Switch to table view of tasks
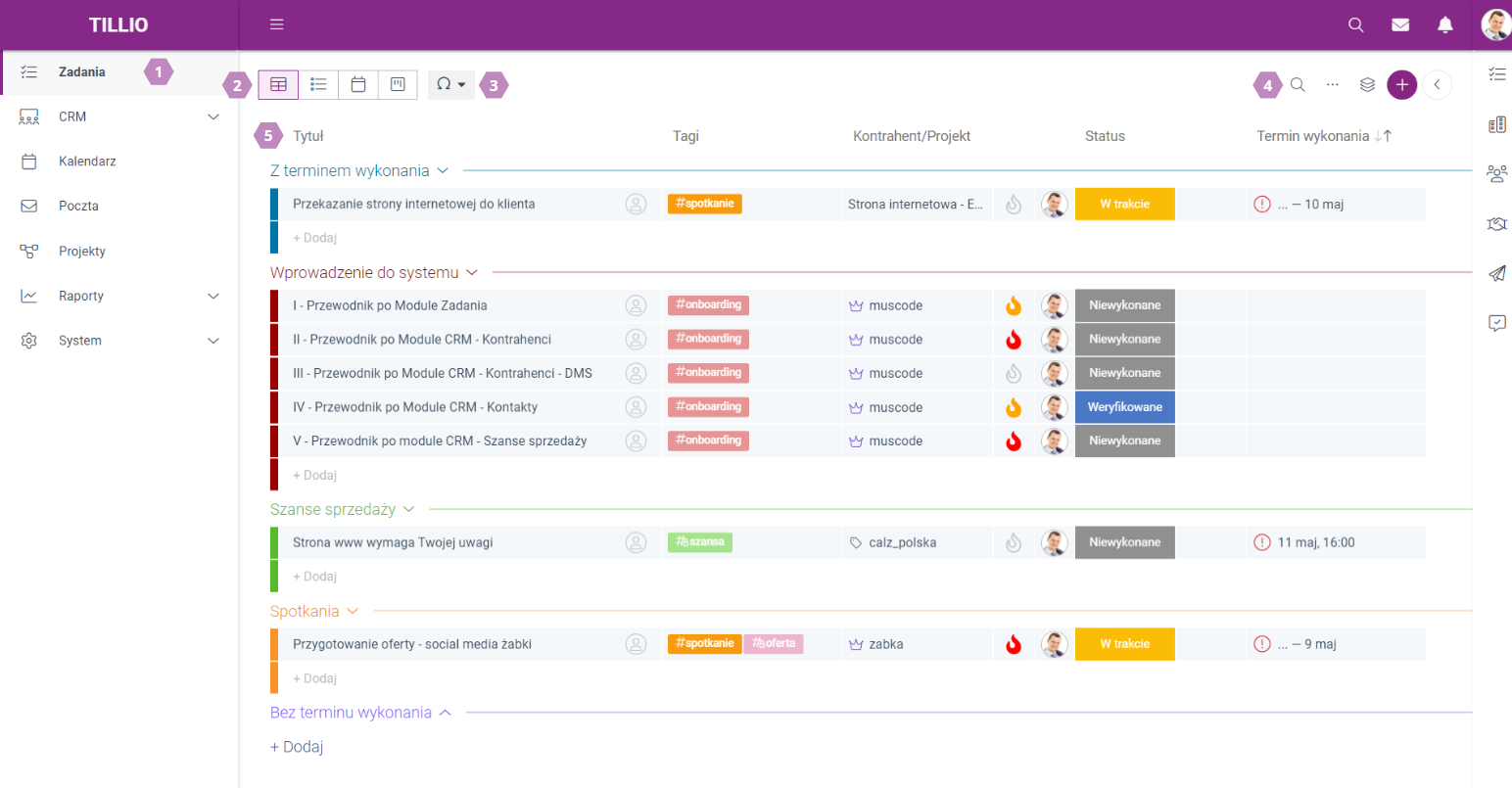1512x788 pixels. [278, 85]
